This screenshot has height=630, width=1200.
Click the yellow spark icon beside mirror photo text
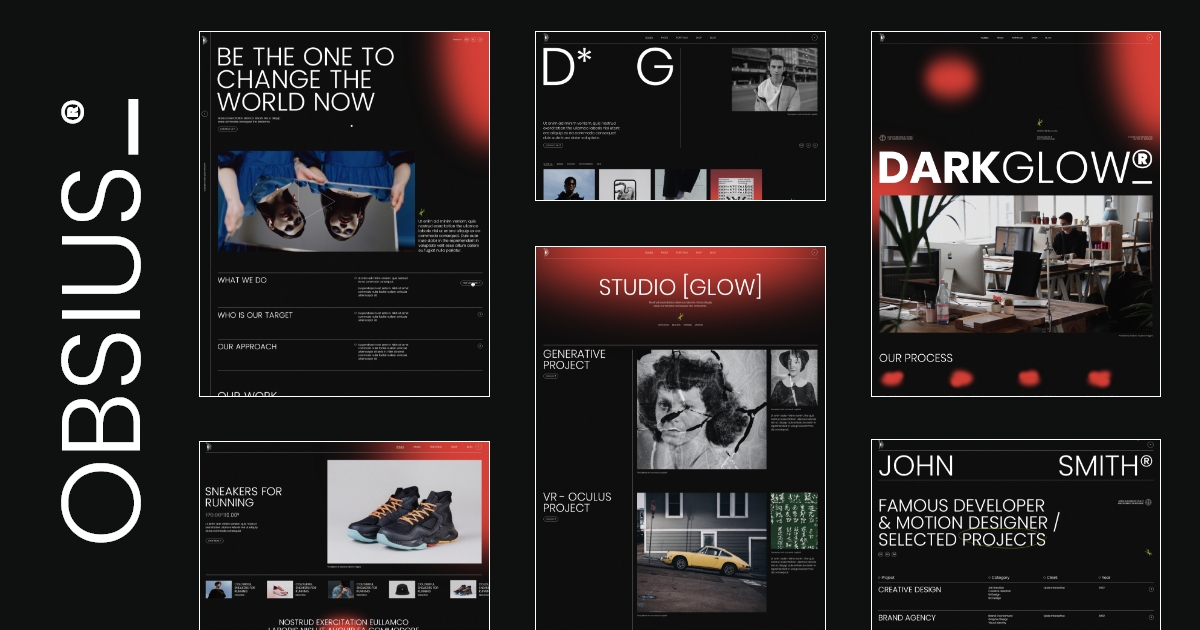pos(422,212)
